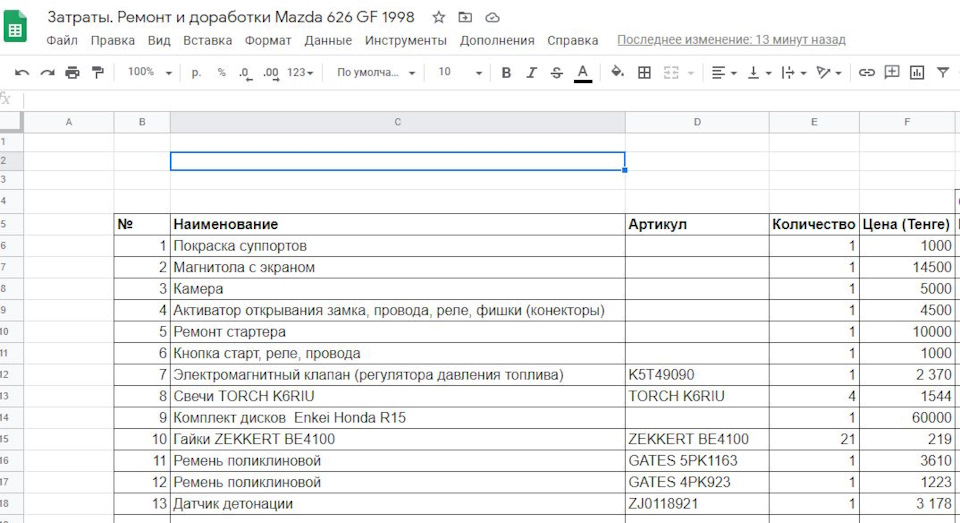Viewport: 960px width, 523px height.
Task: Click into the formula bar
Action: pyautogui.click(x=490, y=99)
